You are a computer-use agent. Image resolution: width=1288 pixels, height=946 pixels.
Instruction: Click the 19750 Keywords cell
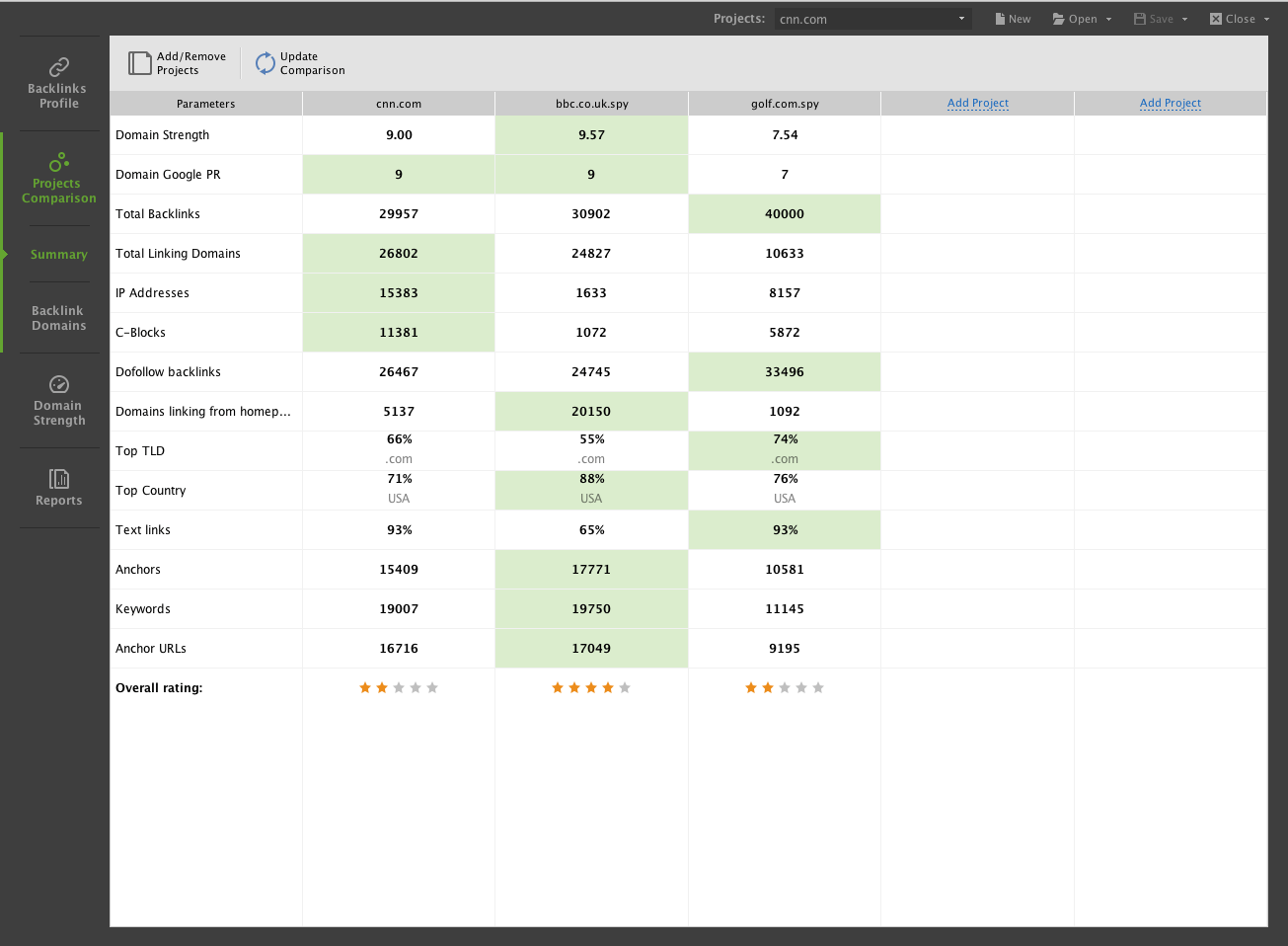click(x=592, y=609)
